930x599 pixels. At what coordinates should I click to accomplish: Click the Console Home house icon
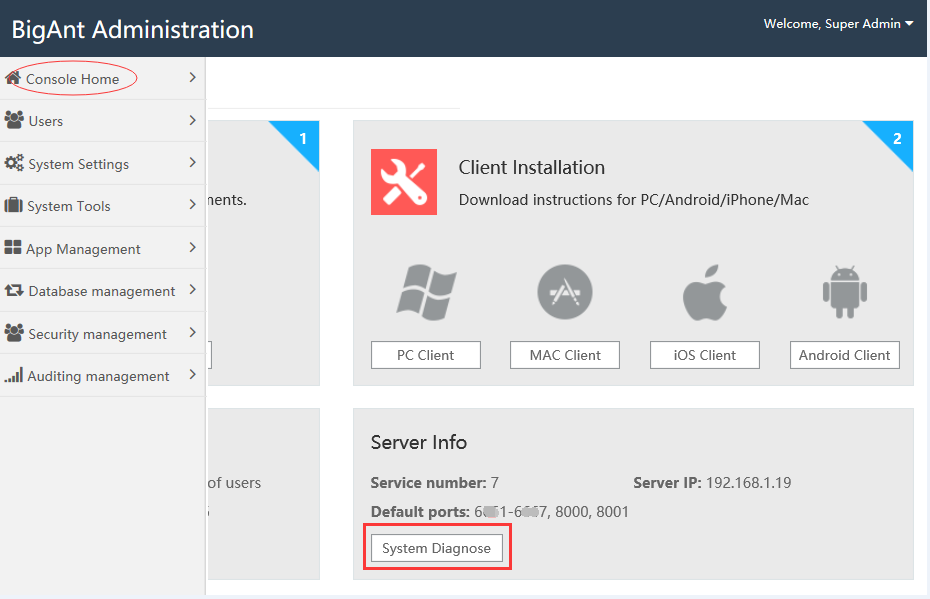[13, 77]
